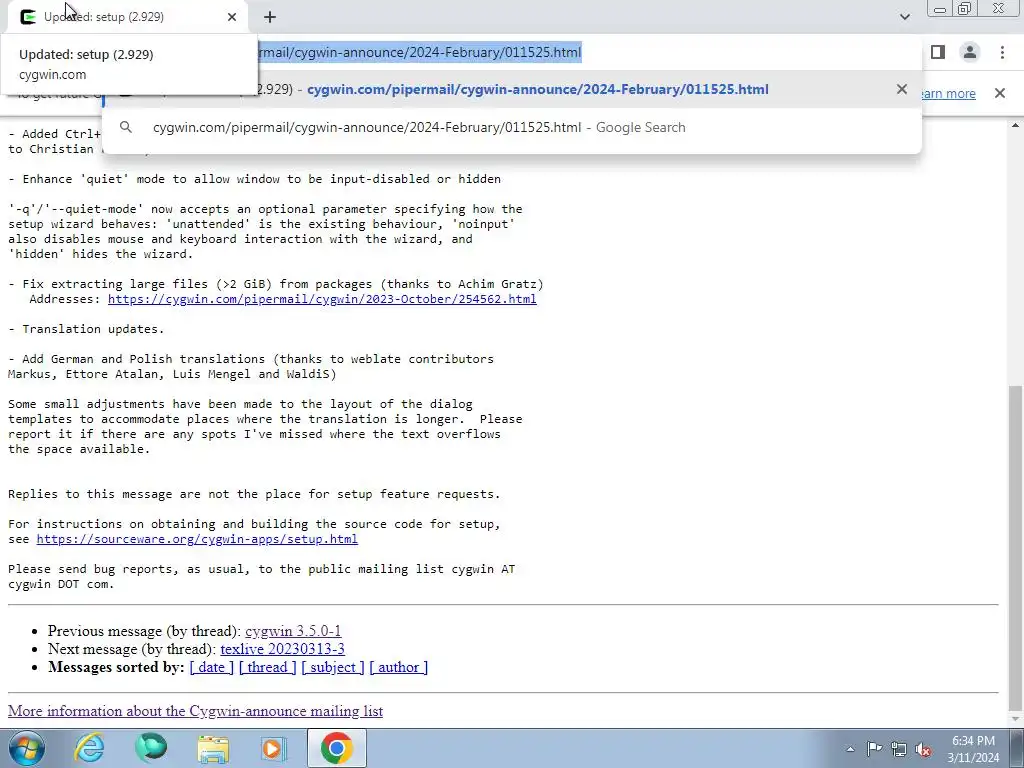This screenshot has width=1024, height=768.
Task: Sort messages by subject
Action: click(x=332, y=667)
